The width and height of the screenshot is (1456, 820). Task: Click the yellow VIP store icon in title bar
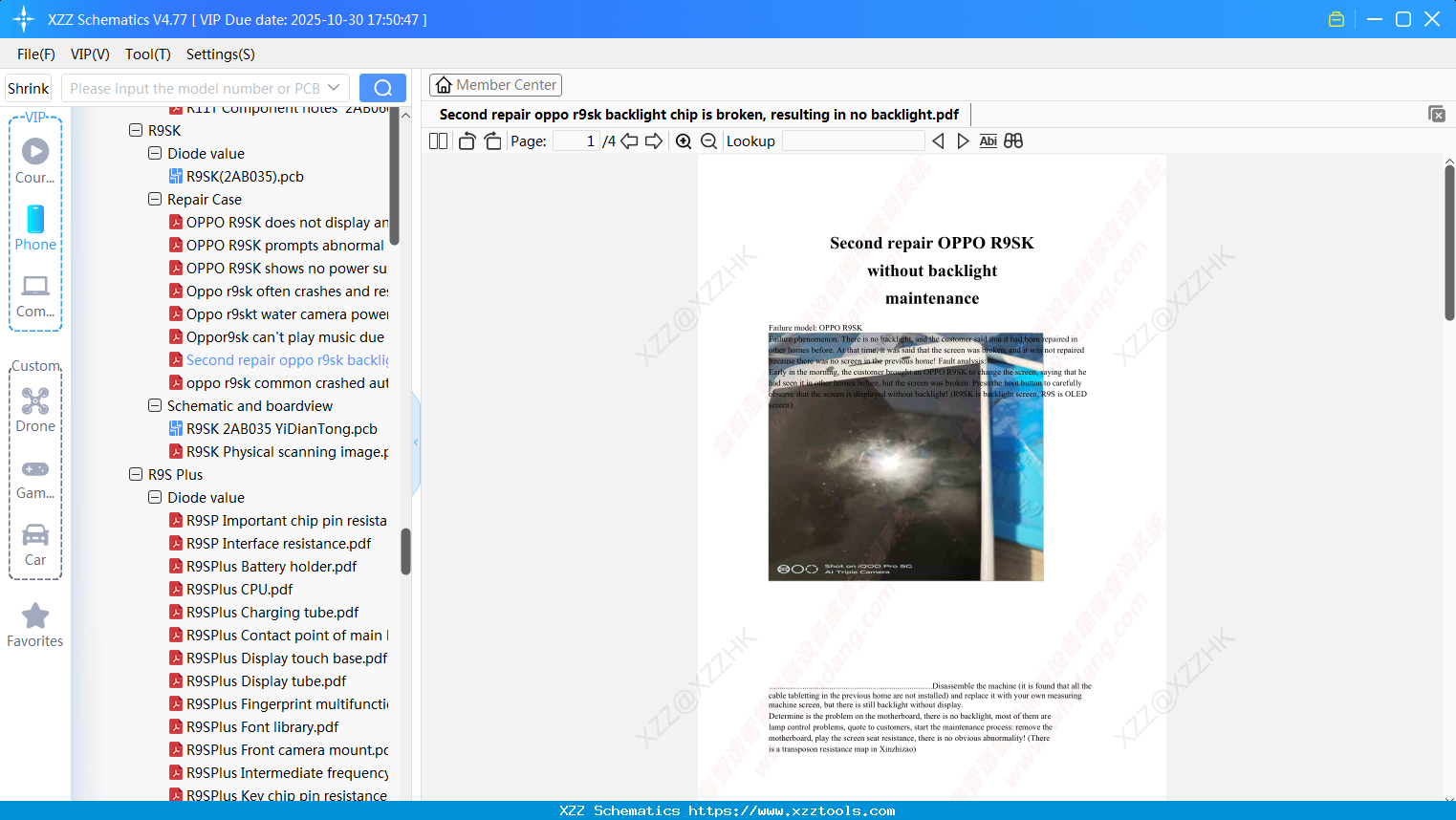(x=1336, y=19)
